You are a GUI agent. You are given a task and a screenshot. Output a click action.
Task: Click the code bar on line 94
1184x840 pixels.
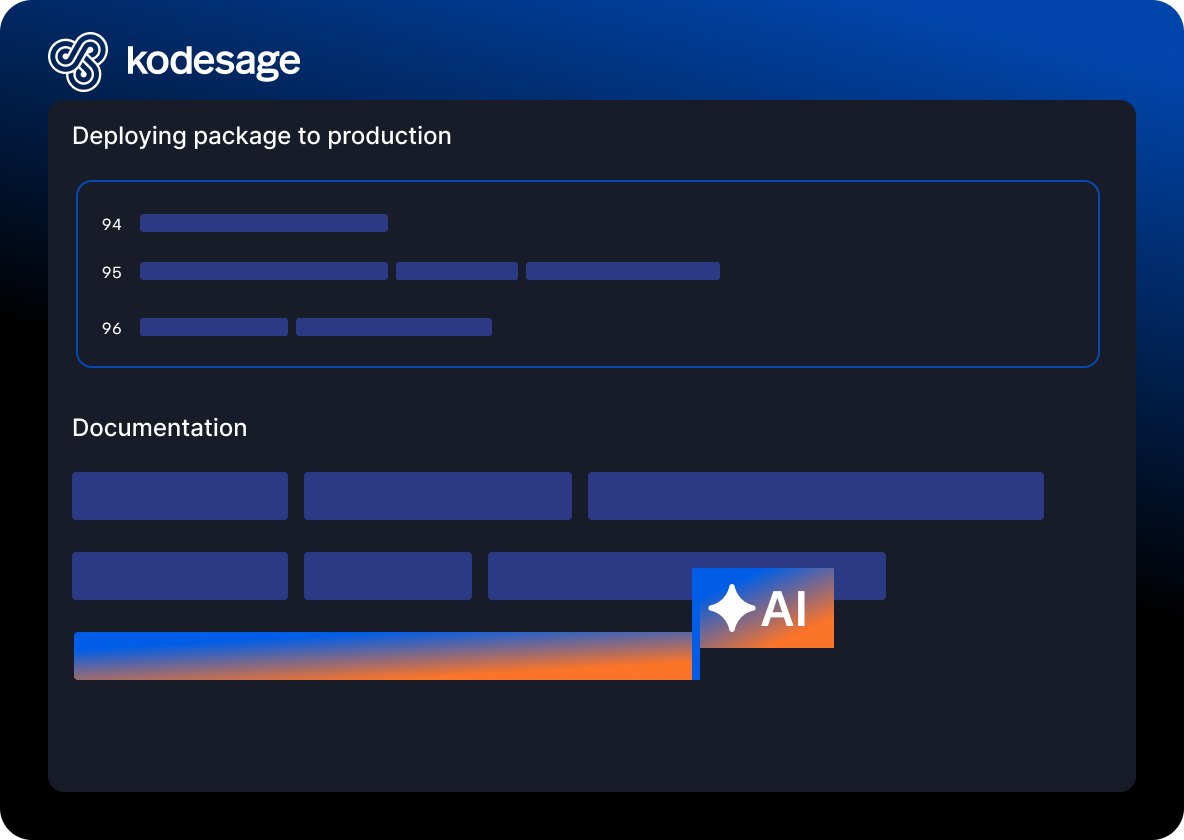point(264,223)
